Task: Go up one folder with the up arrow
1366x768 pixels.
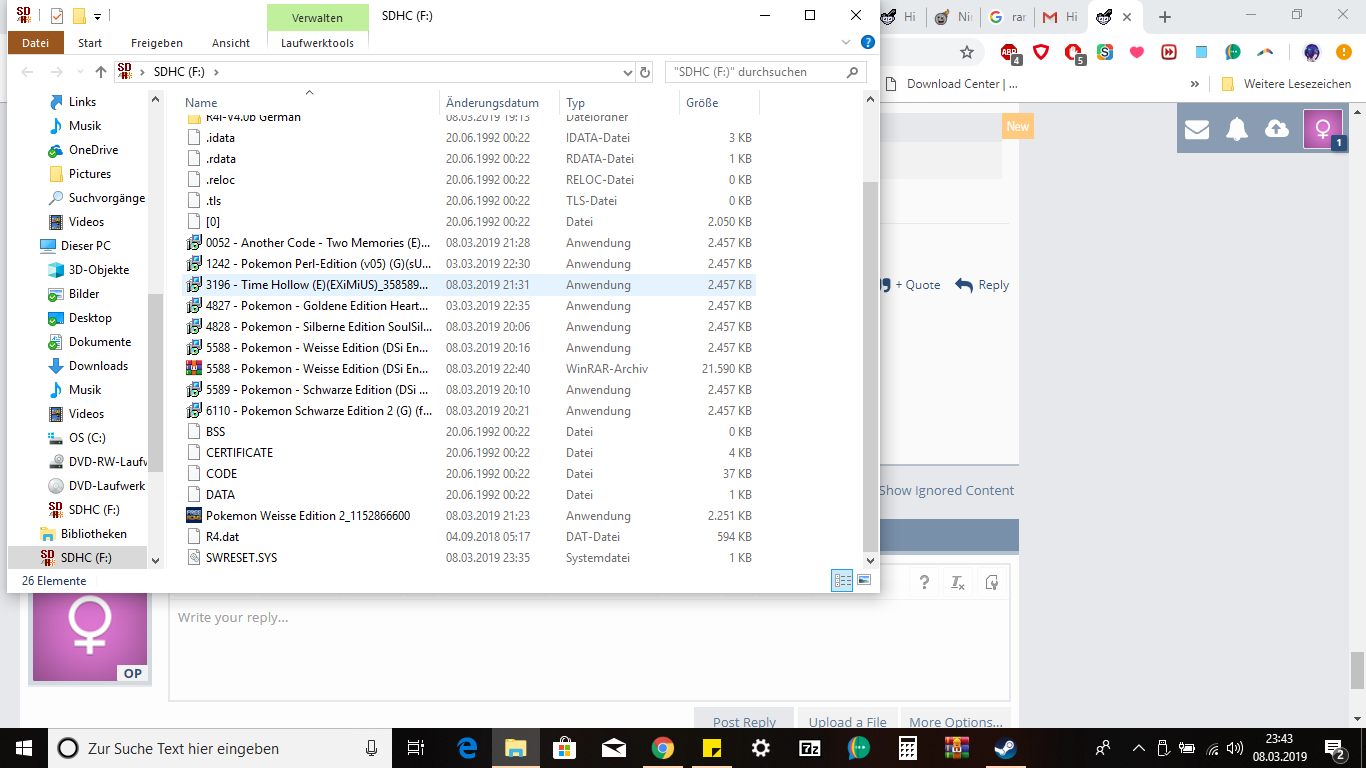Action: 101,72
